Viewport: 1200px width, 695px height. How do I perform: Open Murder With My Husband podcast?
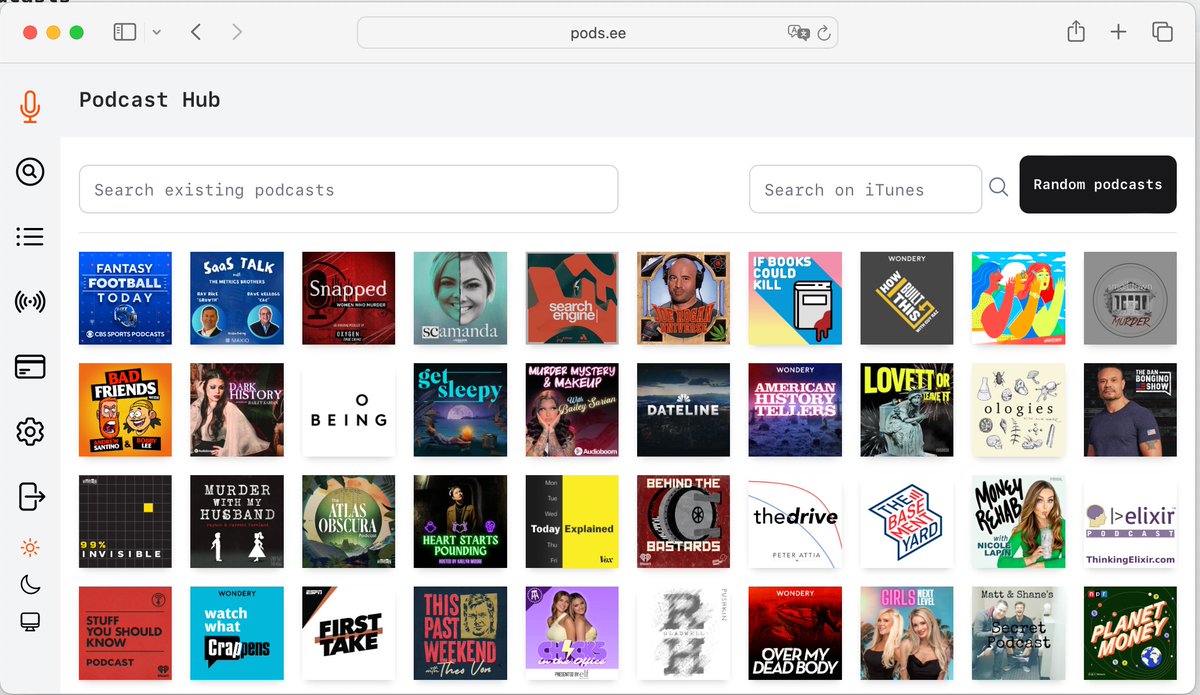[x=237, y=522]
